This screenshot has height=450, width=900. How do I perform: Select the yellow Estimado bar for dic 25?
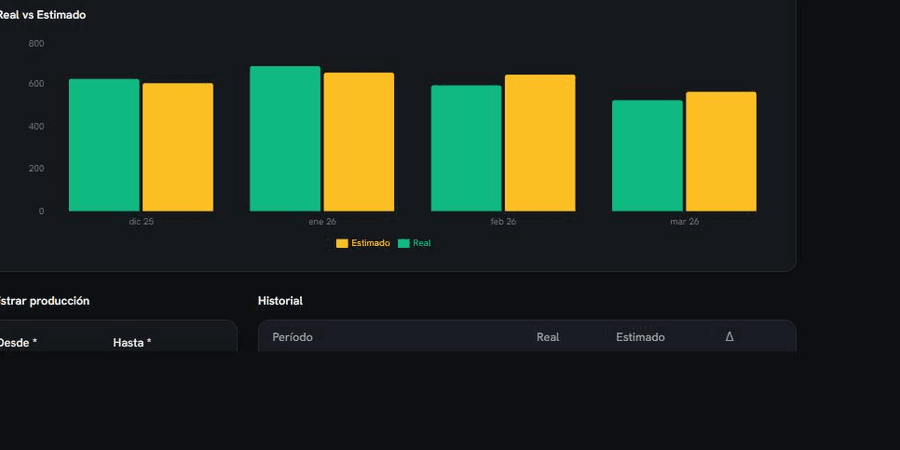click(178, 148)
